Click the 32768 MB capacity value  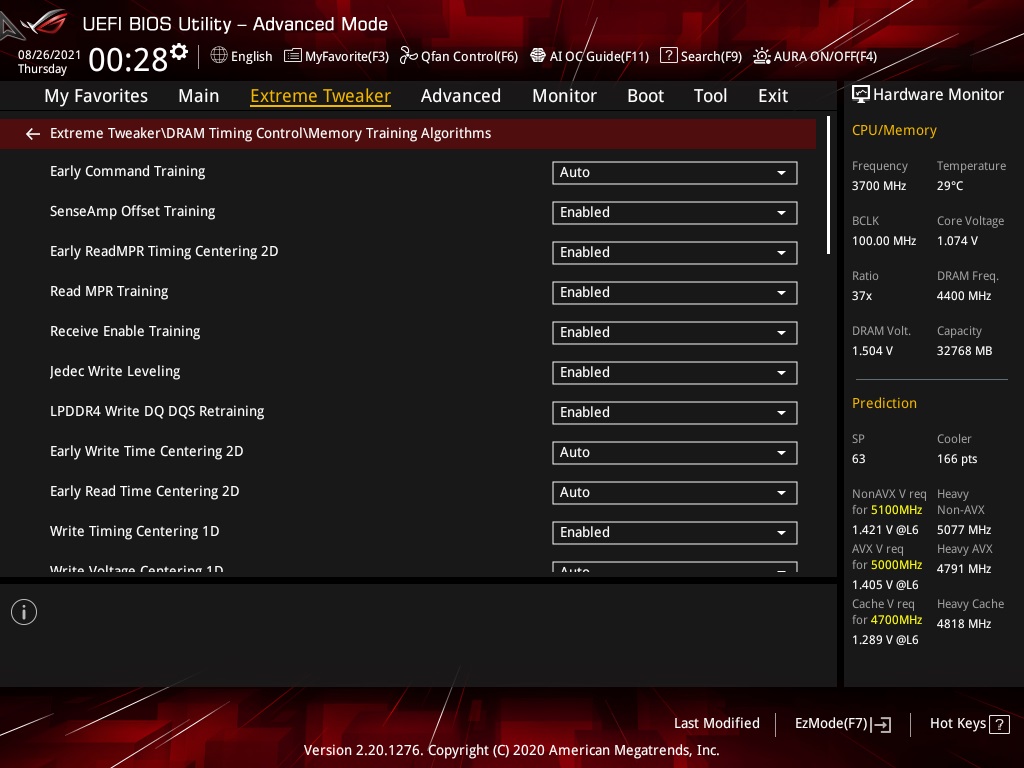965,351
